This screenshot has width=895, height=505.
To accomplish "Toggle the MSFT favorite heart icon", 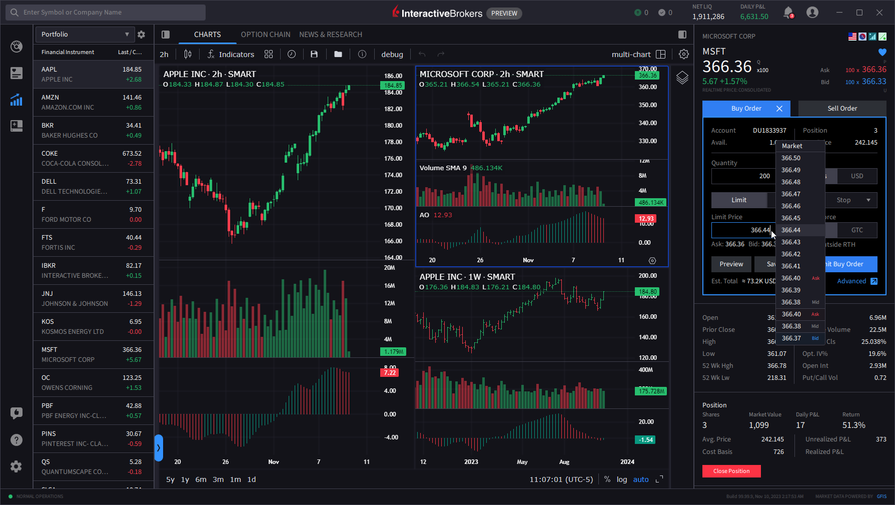I will tap(882, 52).
